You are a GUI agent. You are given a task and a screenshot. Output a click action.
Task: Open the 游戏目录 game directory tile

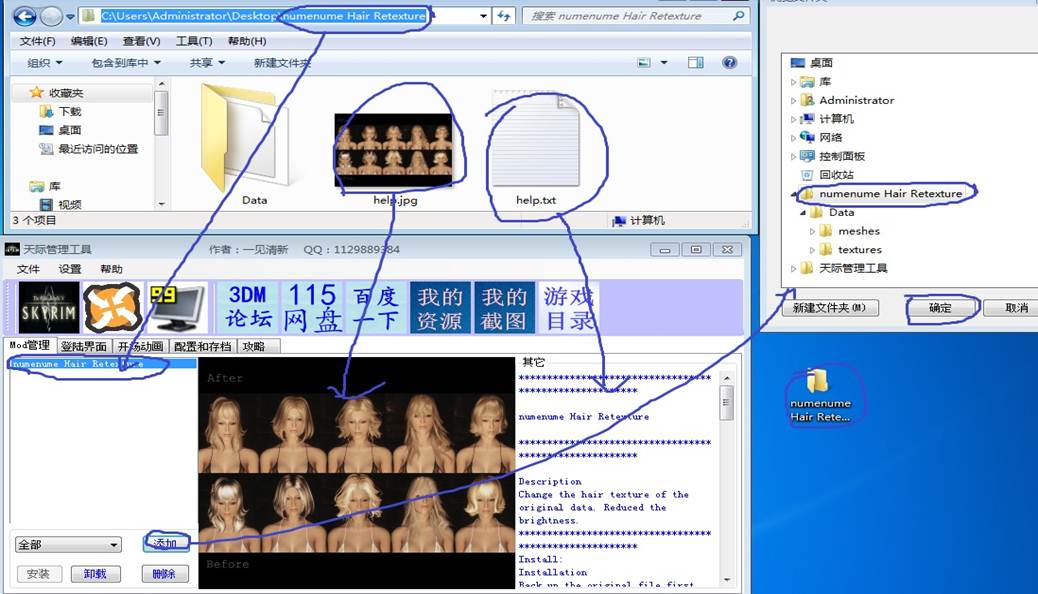coord(569,307)
